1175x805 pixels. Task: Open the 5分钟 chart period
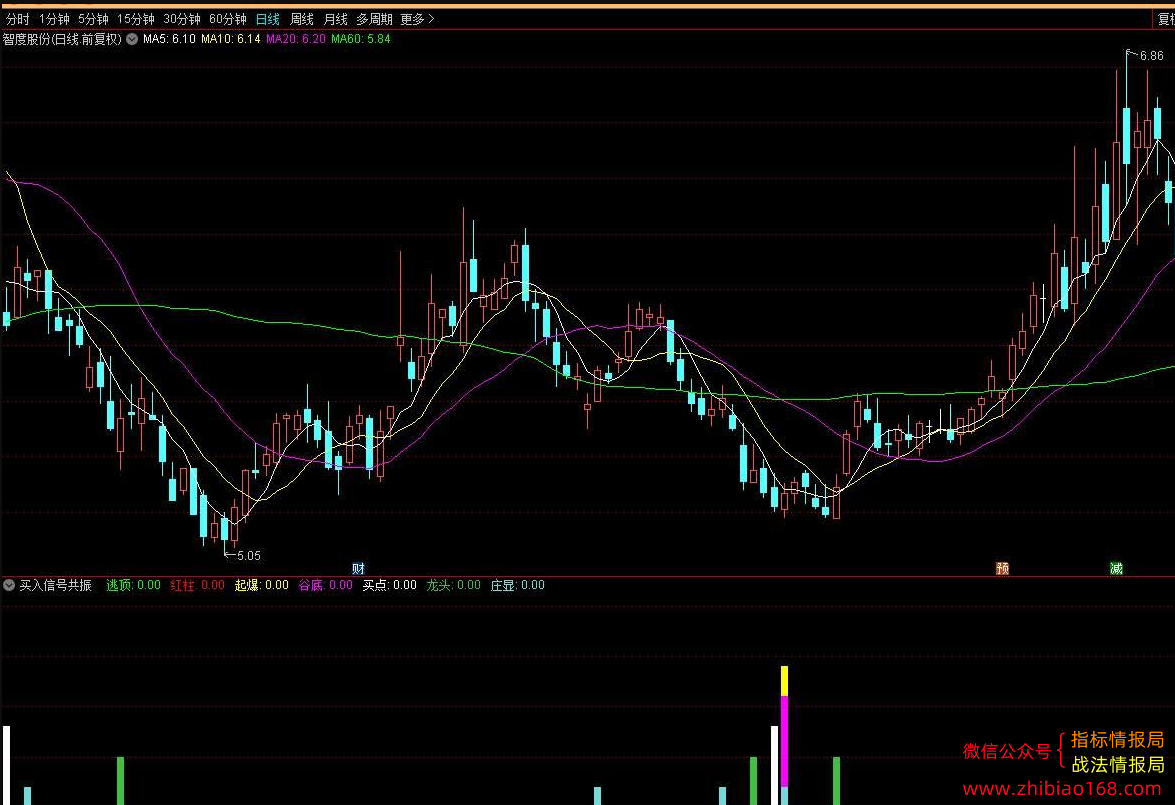(94, 19)
